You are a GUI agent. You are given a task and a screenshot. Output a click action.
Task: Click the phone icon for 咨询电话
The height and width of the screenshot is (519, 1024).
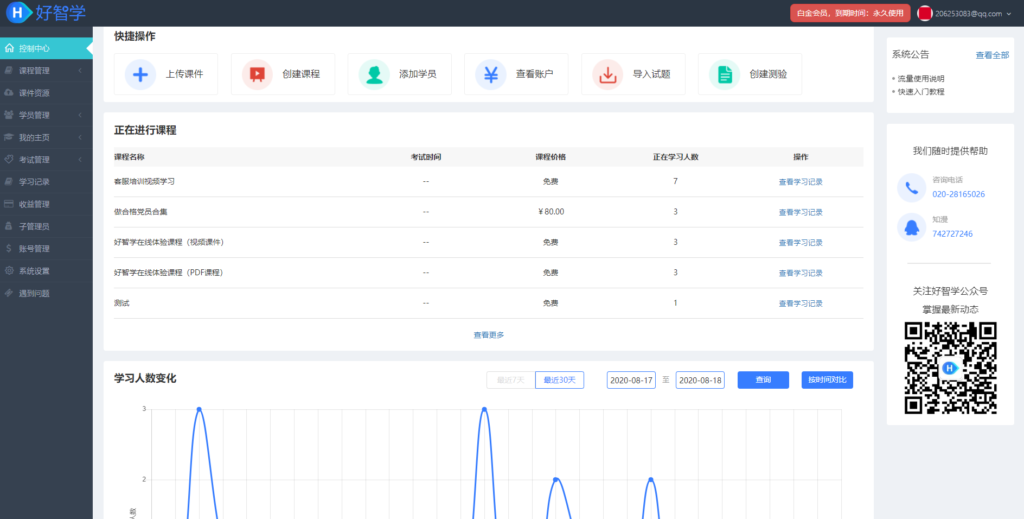point(912,188)
